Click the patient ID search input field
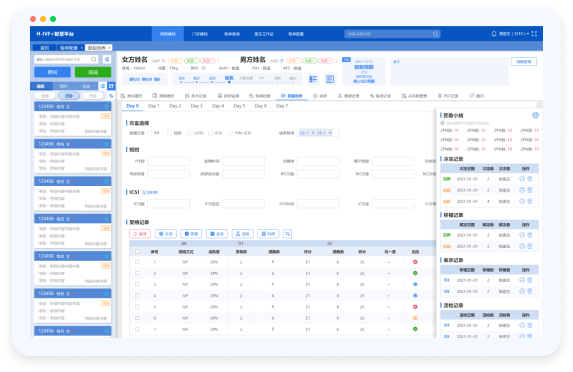The height and width of the screenshot is (372, 573). [x=62, y=59]
